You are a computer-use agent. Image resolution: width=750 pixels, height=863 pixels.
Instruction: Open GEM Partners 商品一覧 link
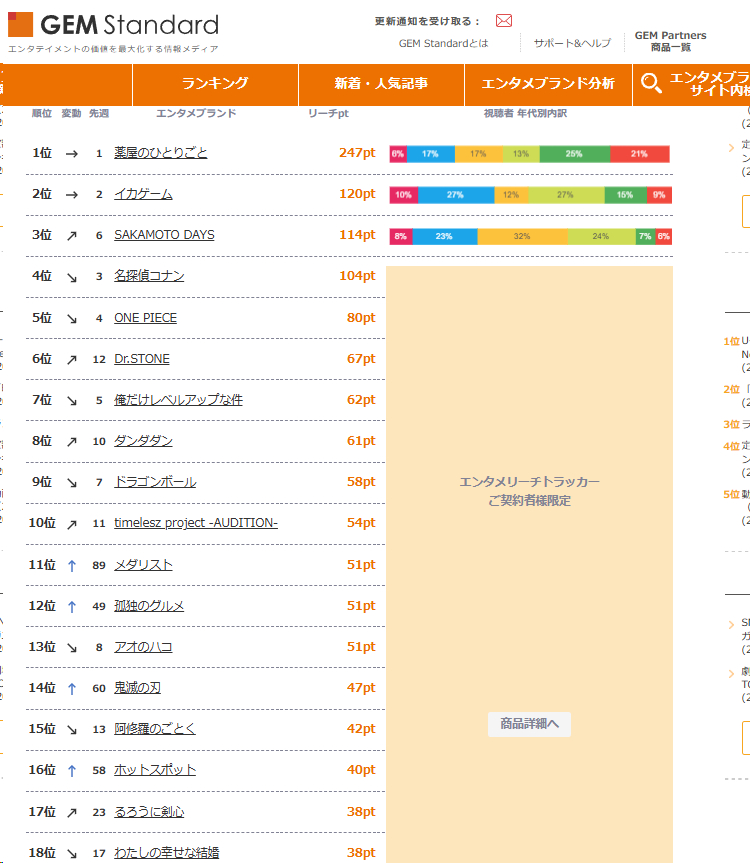pos(670,41)
